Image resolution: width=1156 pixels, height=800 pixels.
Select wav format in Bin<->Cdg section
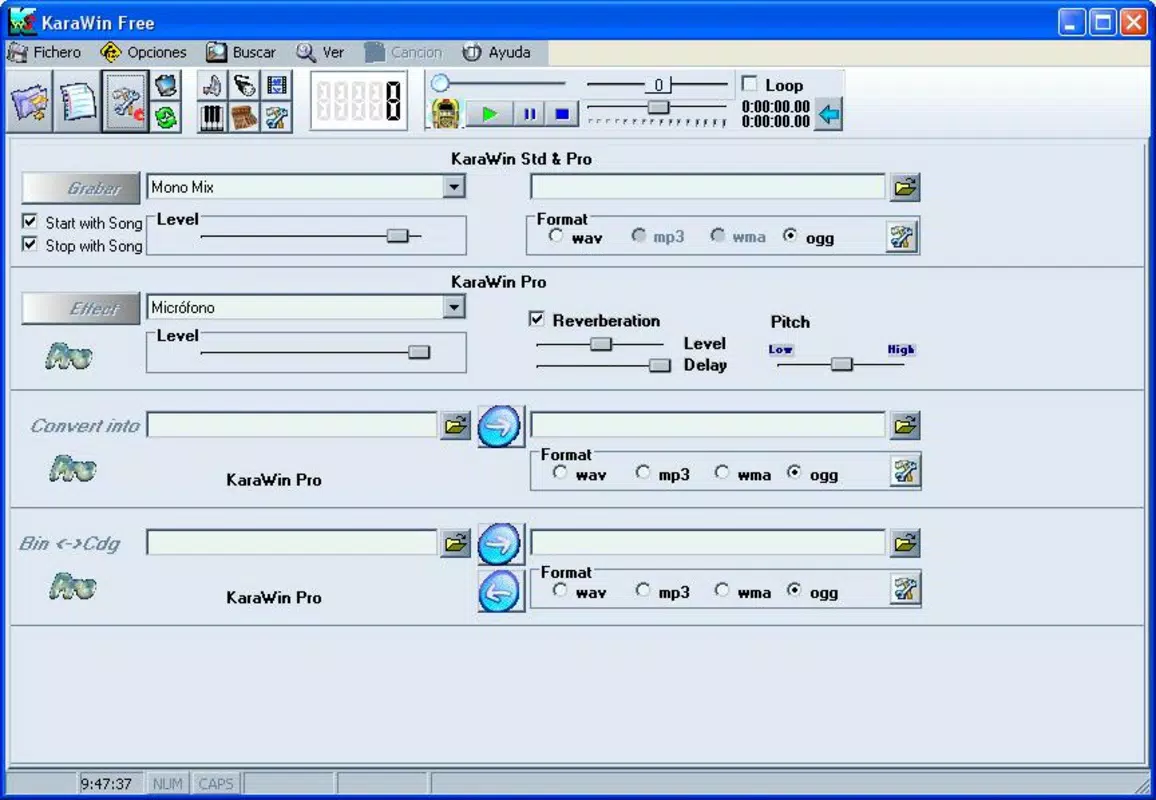click(560, 590)
